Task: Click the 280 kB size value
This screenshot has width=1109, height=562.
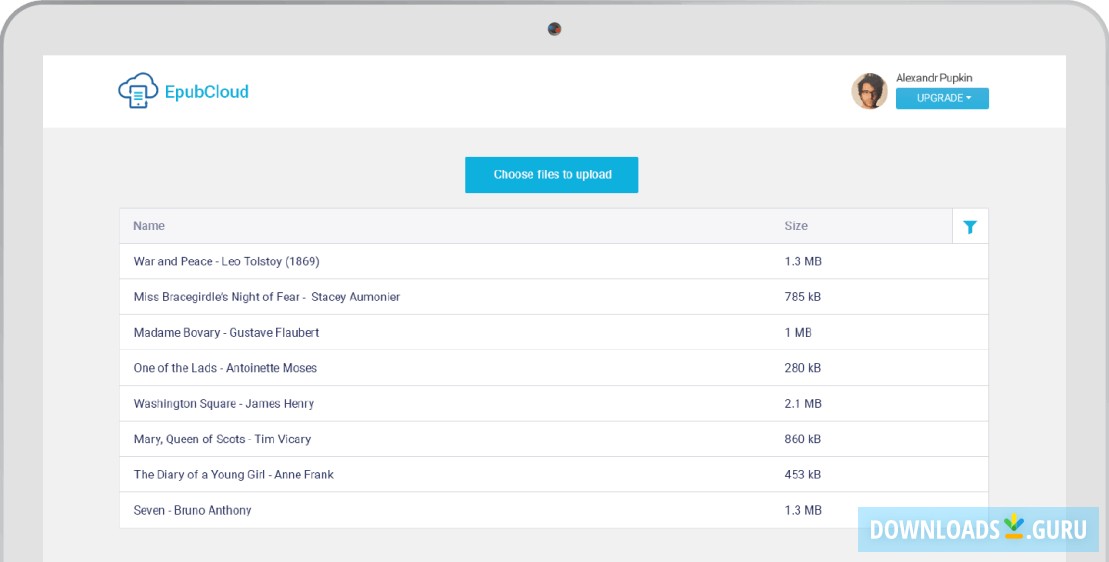Action: tap(803, 368)
